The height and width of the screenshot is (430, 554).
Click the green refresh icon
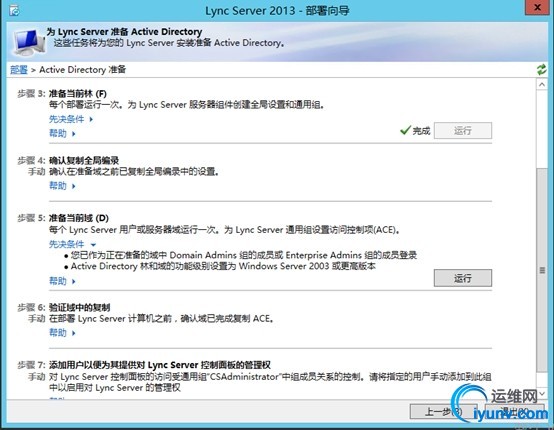tap(541, 69)
